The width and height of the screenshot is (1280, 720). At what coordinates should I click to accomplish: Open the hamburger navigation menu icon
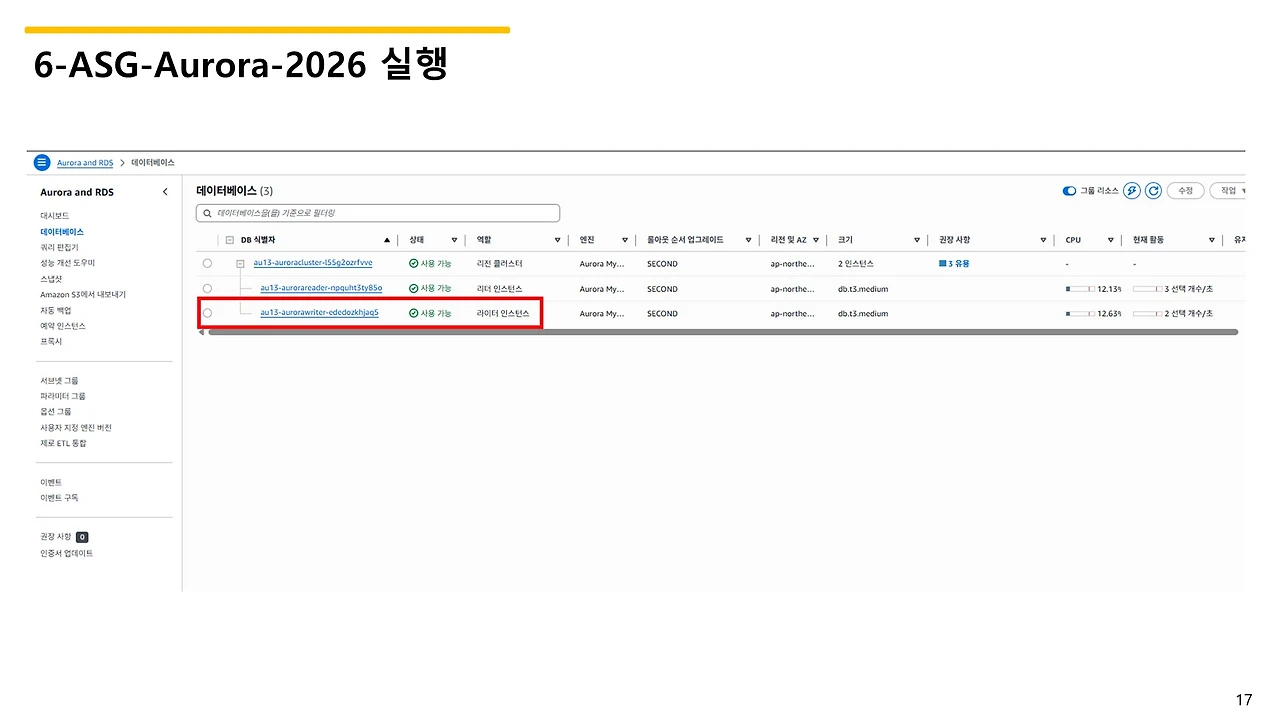pyautogui.click(x=42, y=162)
